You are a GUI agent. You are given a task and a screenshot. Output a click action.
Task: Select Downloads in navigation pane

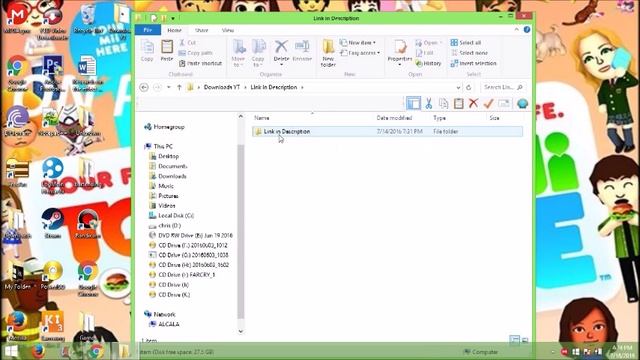click(x=168, y=176)
